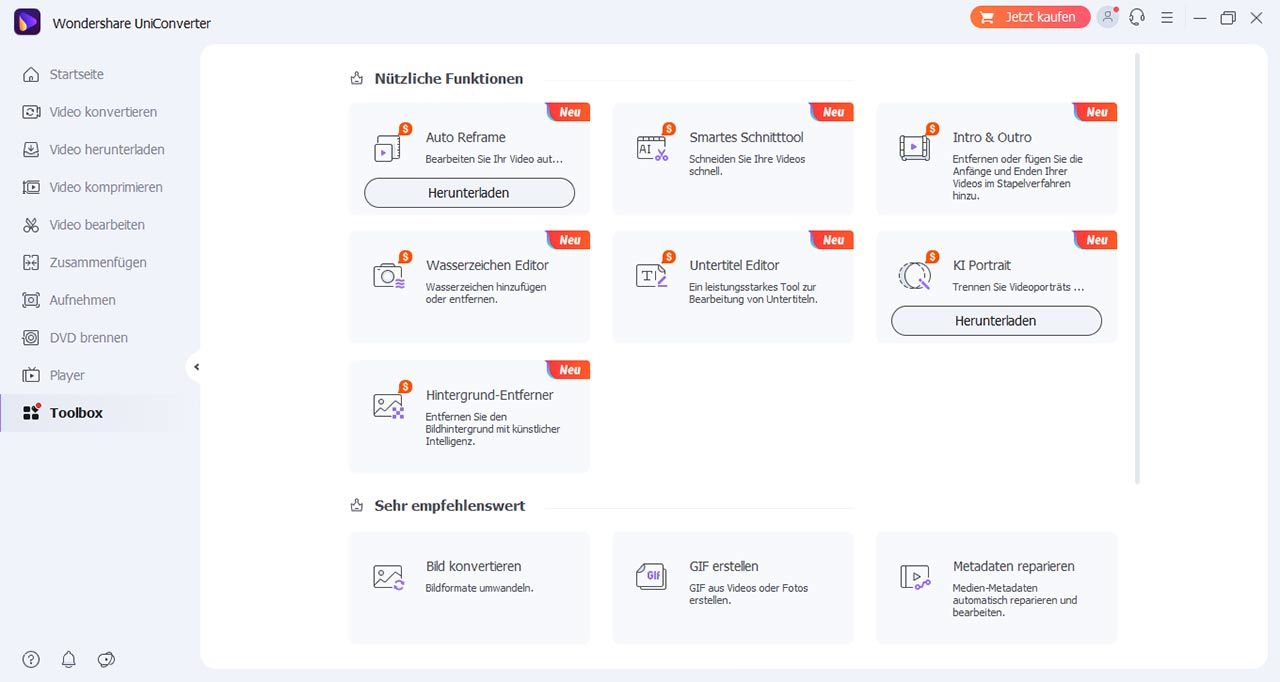Open the Bild konvertieren title

tap(473, 566)
